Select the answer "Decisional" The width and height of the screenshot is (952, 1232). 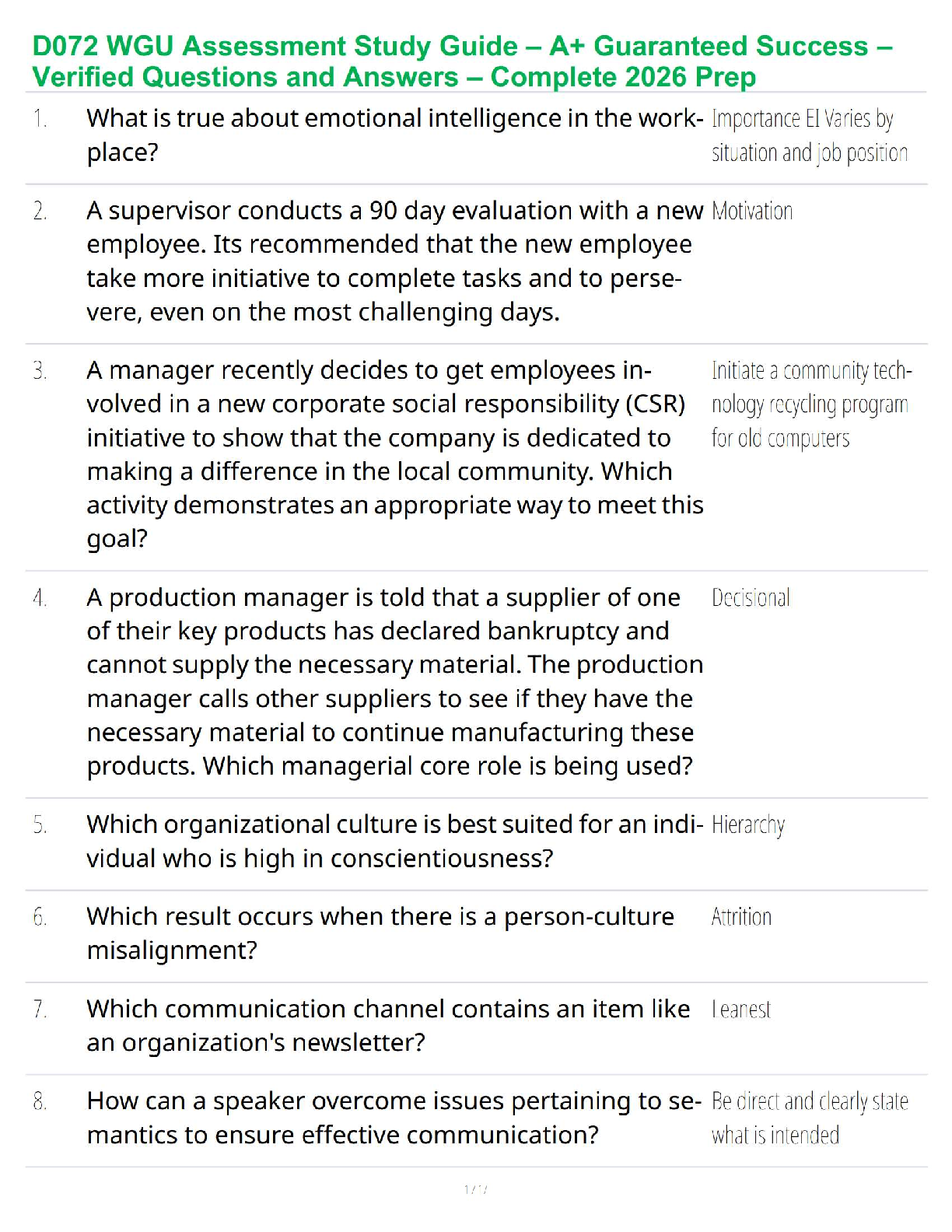point(751,598)
